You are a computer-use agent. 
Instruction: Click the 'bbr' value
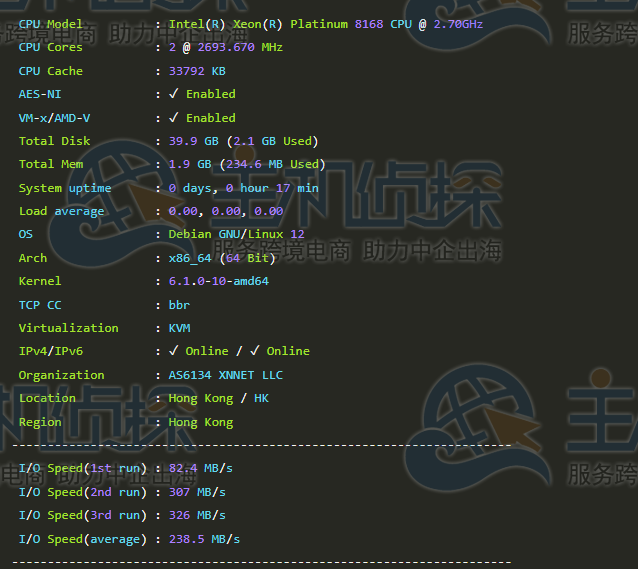click(179, 305)
